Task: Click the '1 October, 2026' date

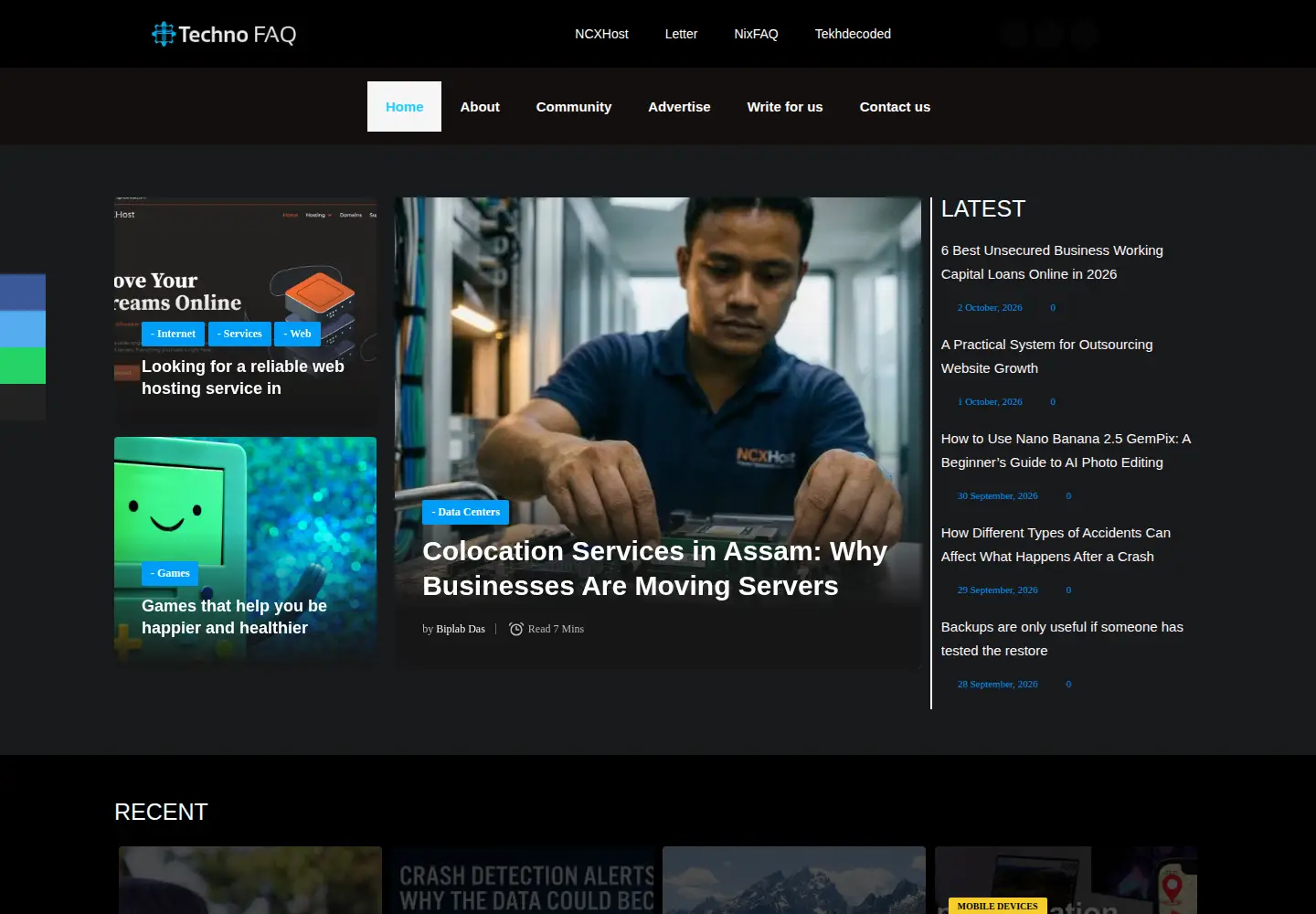Action: pos(990,402)
